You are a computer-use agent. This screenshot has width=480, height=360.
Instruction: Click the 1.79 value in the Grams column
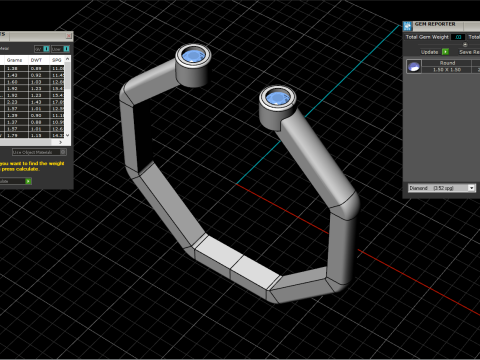[x=12, y=135]
